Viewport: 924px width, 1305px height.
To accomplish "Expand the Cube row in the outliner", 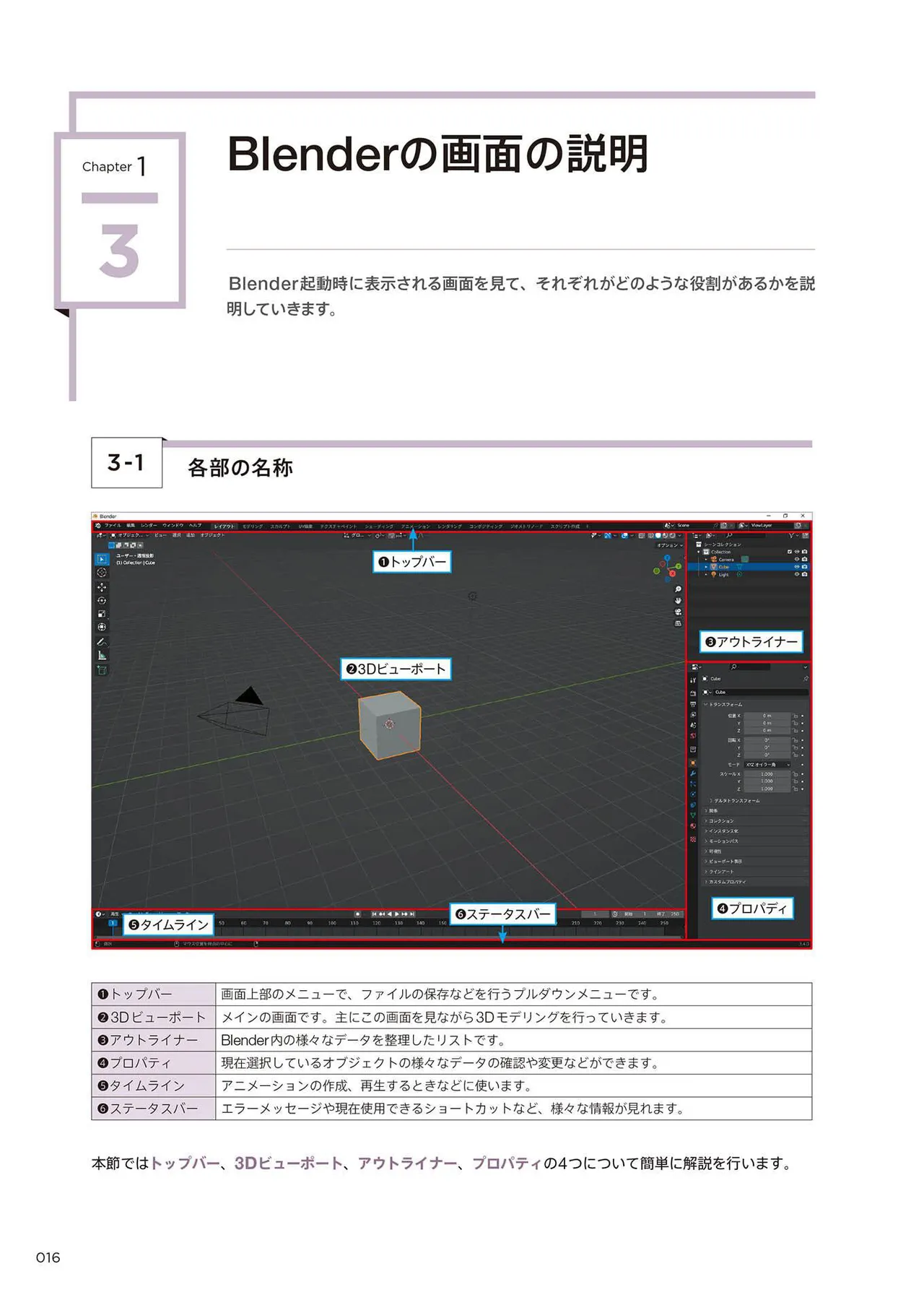I will point(706,567).
